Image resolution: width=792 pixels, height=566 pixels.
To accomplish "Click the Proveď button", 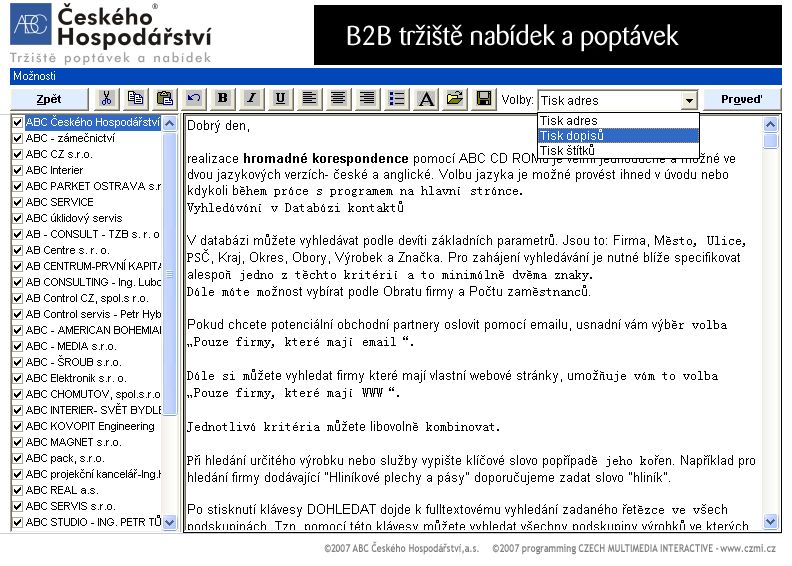I will (741, 99).
